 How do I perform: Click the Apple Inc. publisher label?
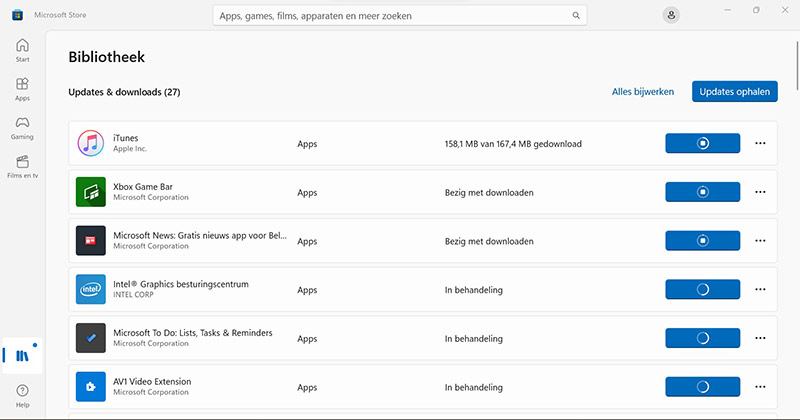[x=130, y=149]
